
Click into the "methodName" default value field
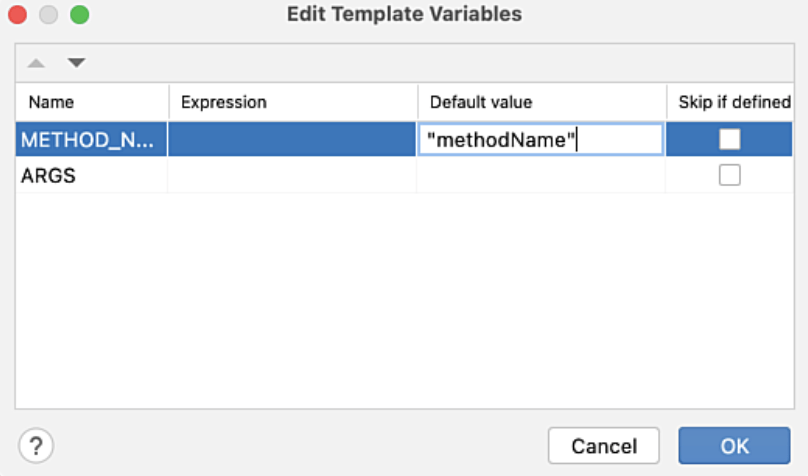pyautogui.click(x=540, y=140)
